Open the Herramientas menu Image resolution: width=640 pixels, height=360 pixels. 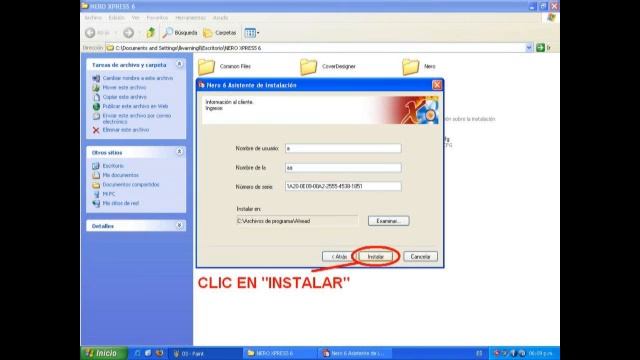click(190, 18)
